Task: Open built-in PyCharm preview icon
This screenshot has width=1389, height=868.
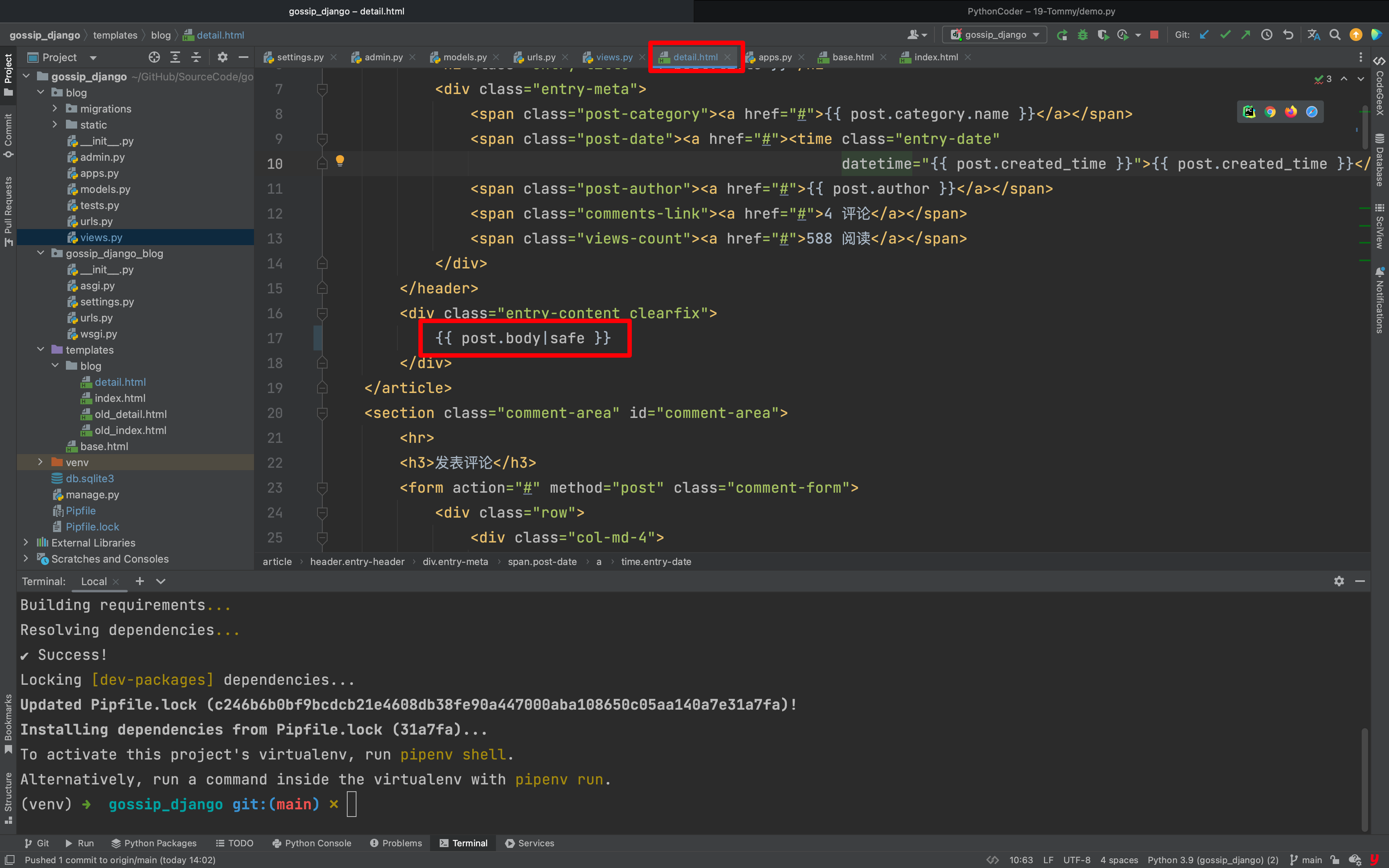Action: [1249, 112]
